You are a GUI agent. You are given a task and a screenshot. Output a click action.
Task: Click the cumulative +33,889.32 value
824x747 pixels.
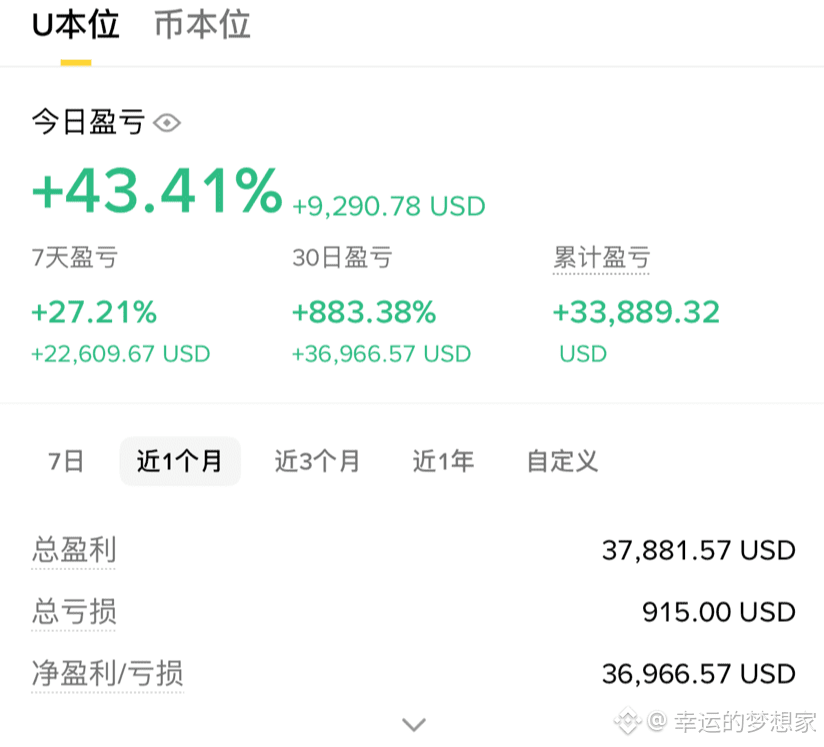[636, 312]
